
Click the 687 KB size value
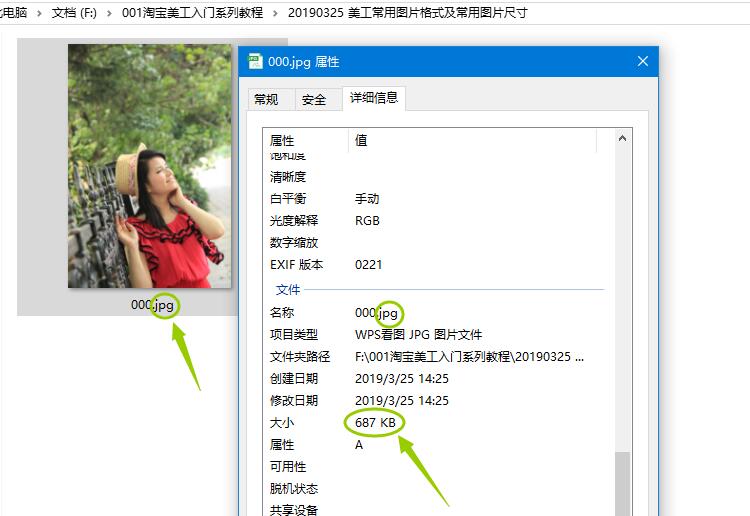point(375,423)
